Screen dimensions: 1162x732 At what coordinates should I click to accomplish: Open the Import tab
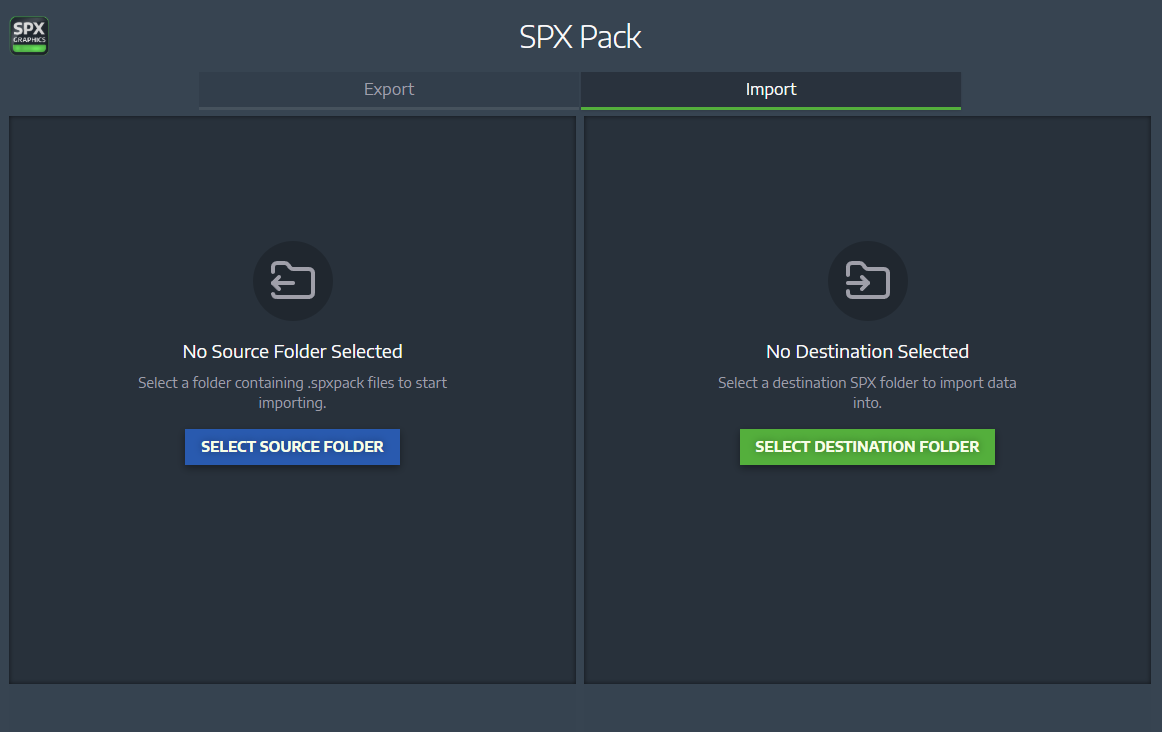pyautogui.click(x=770, y=89)
